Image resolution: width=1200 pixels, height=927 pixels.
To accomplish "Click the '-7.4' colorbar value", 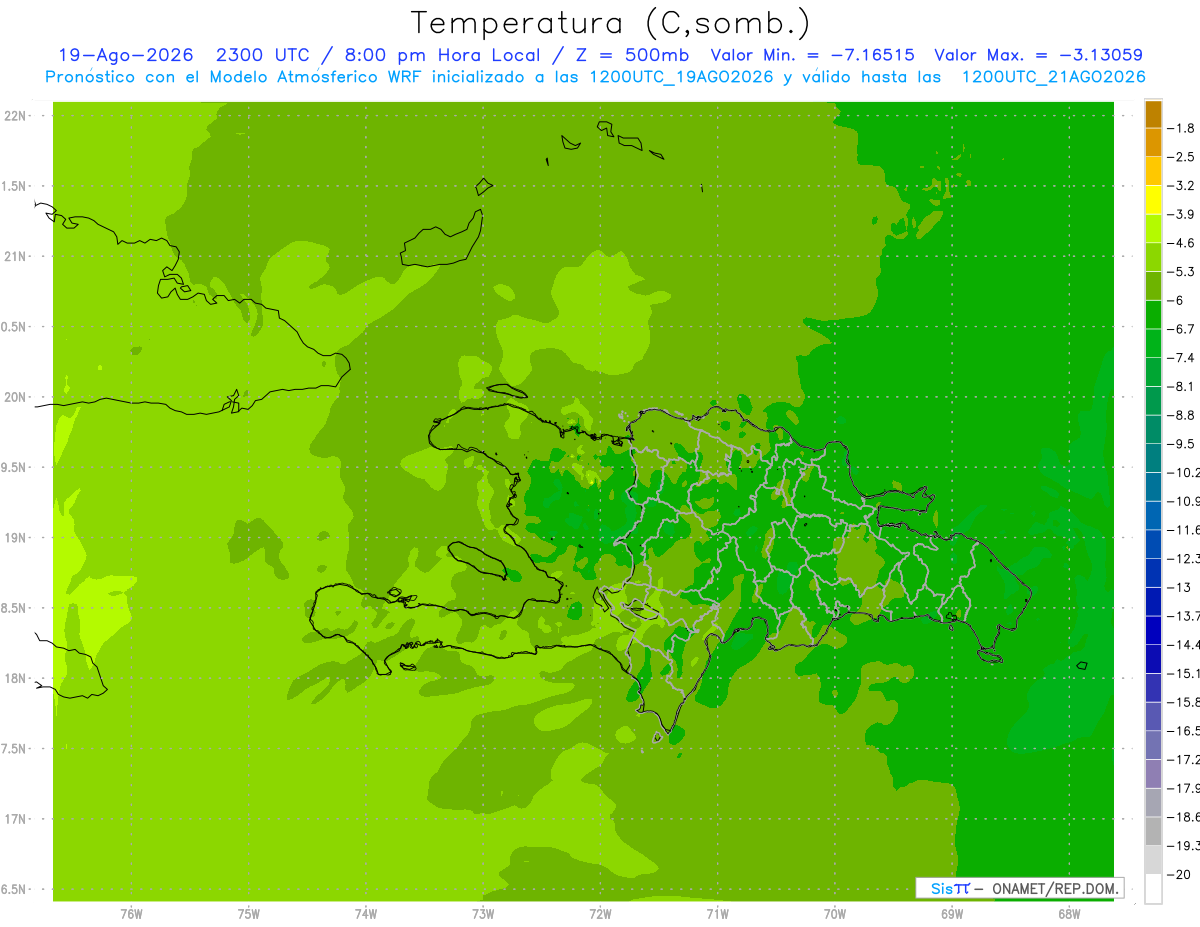I will 1182,357.
